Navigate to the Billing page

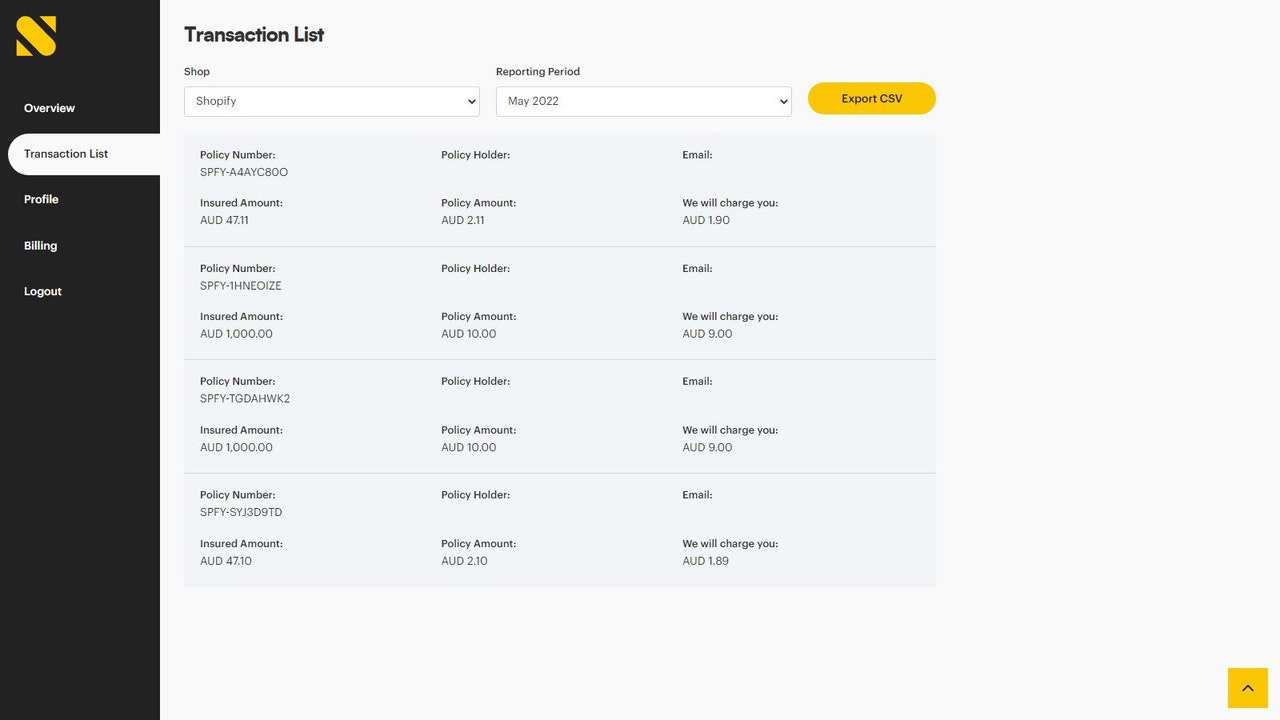click(x=40, y=245)
